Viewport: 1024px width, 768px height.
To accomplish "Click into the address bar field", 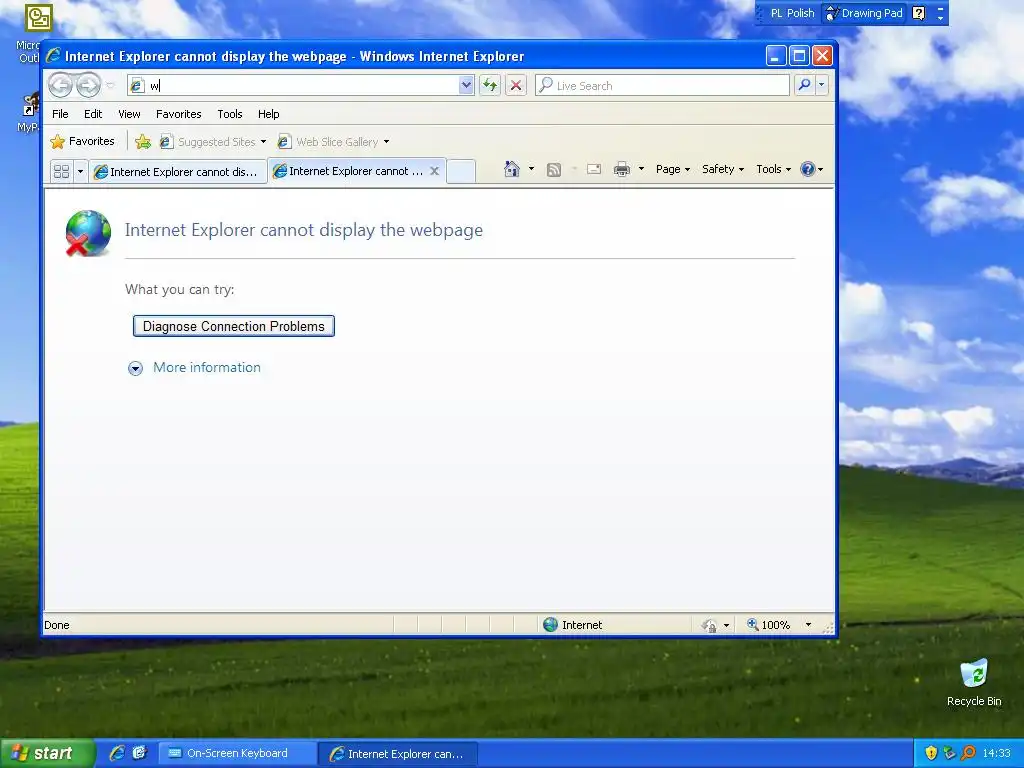I will point(301,85).
